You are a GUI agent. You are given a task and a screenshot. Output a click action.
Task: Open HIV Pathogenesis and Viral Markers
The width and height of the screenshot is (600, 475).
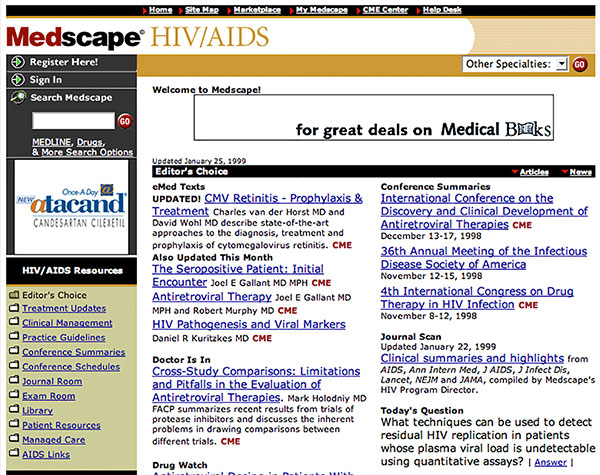point(249,325)
